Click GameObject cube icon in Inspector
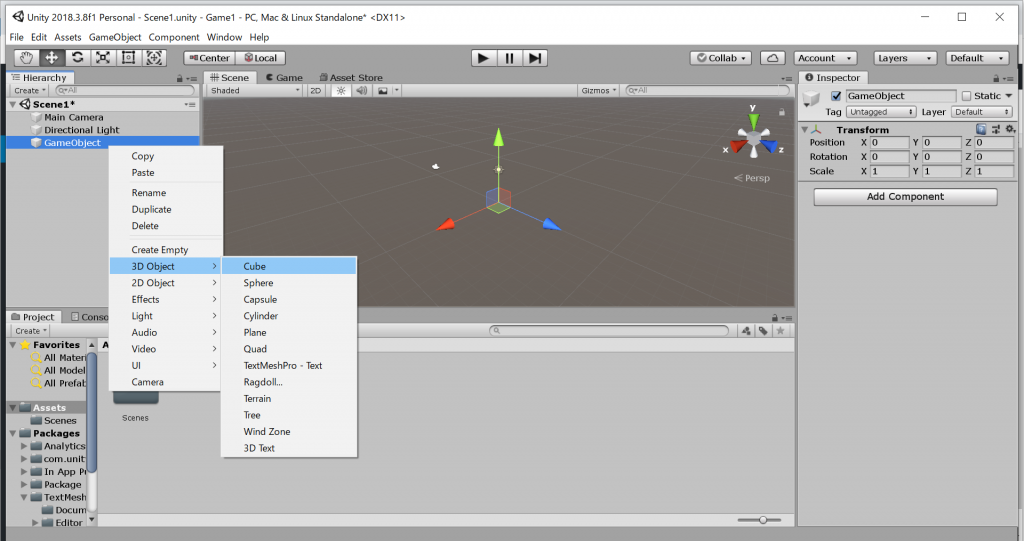Viewport: 1024px width, 541px height. (x=811, y=98)
